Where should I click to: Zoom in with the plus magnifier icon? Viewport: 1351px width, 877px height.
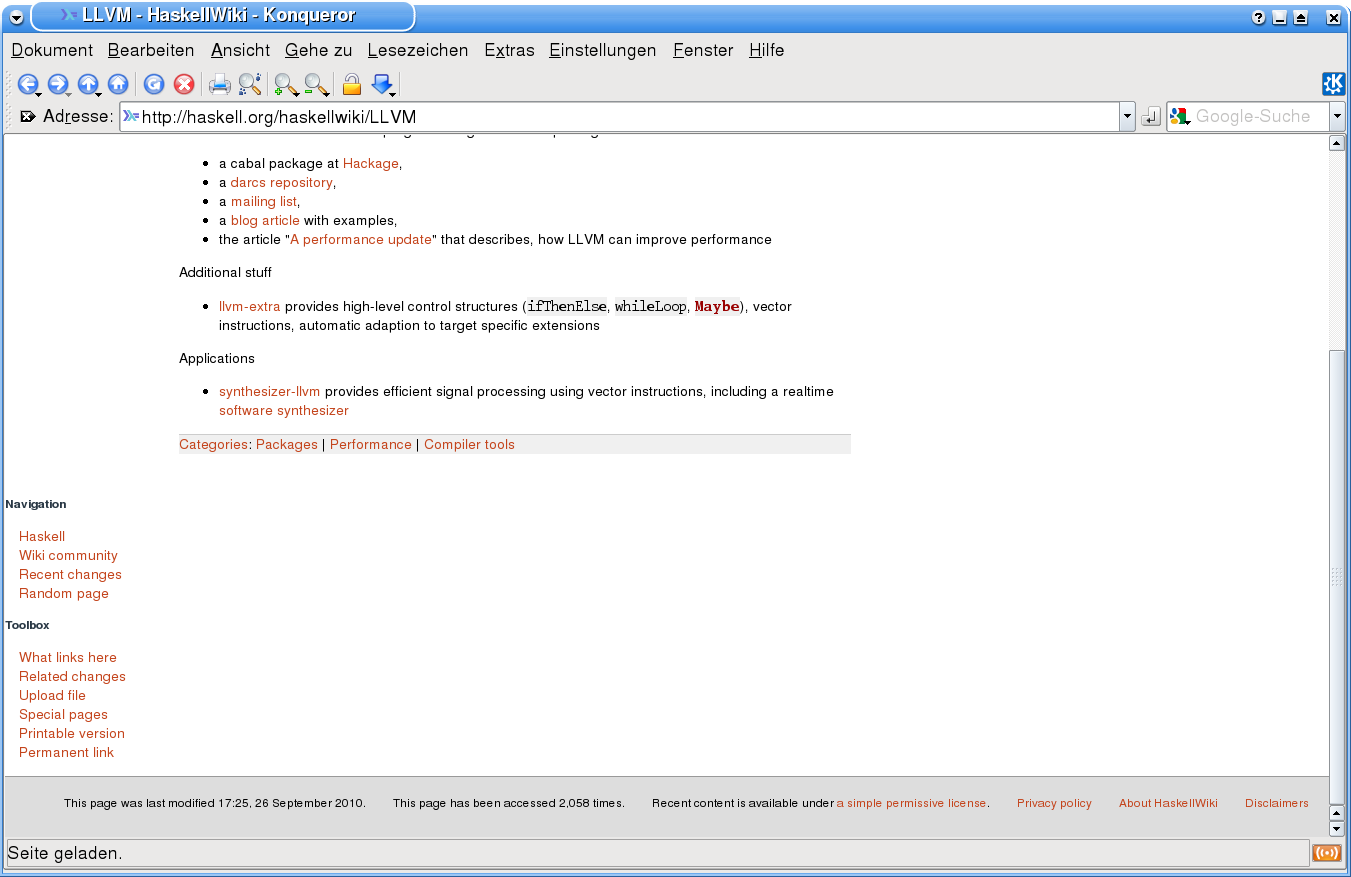[286, 85]
